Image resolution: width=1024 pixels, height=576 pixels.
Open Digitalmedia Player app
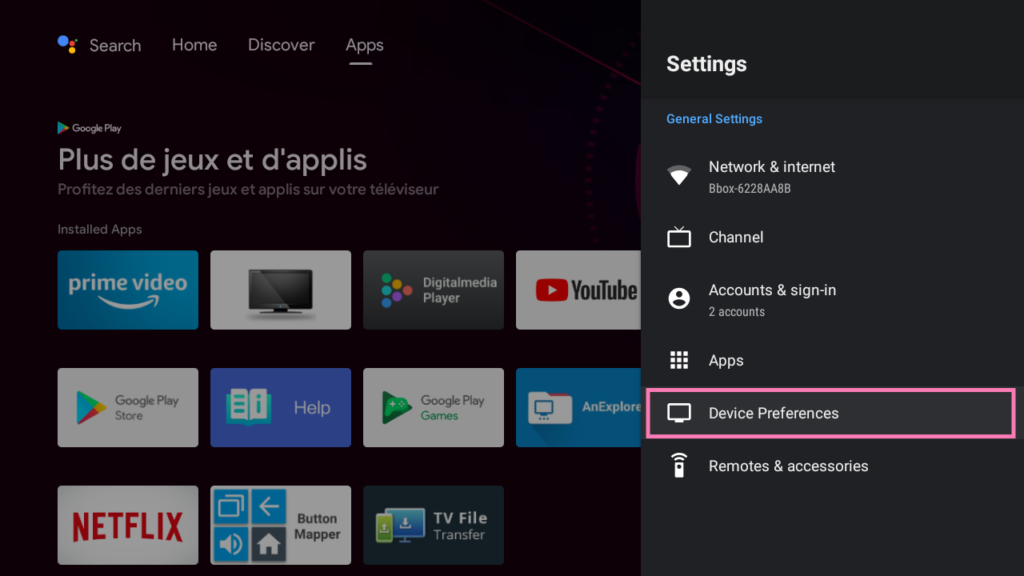(434, 290)
